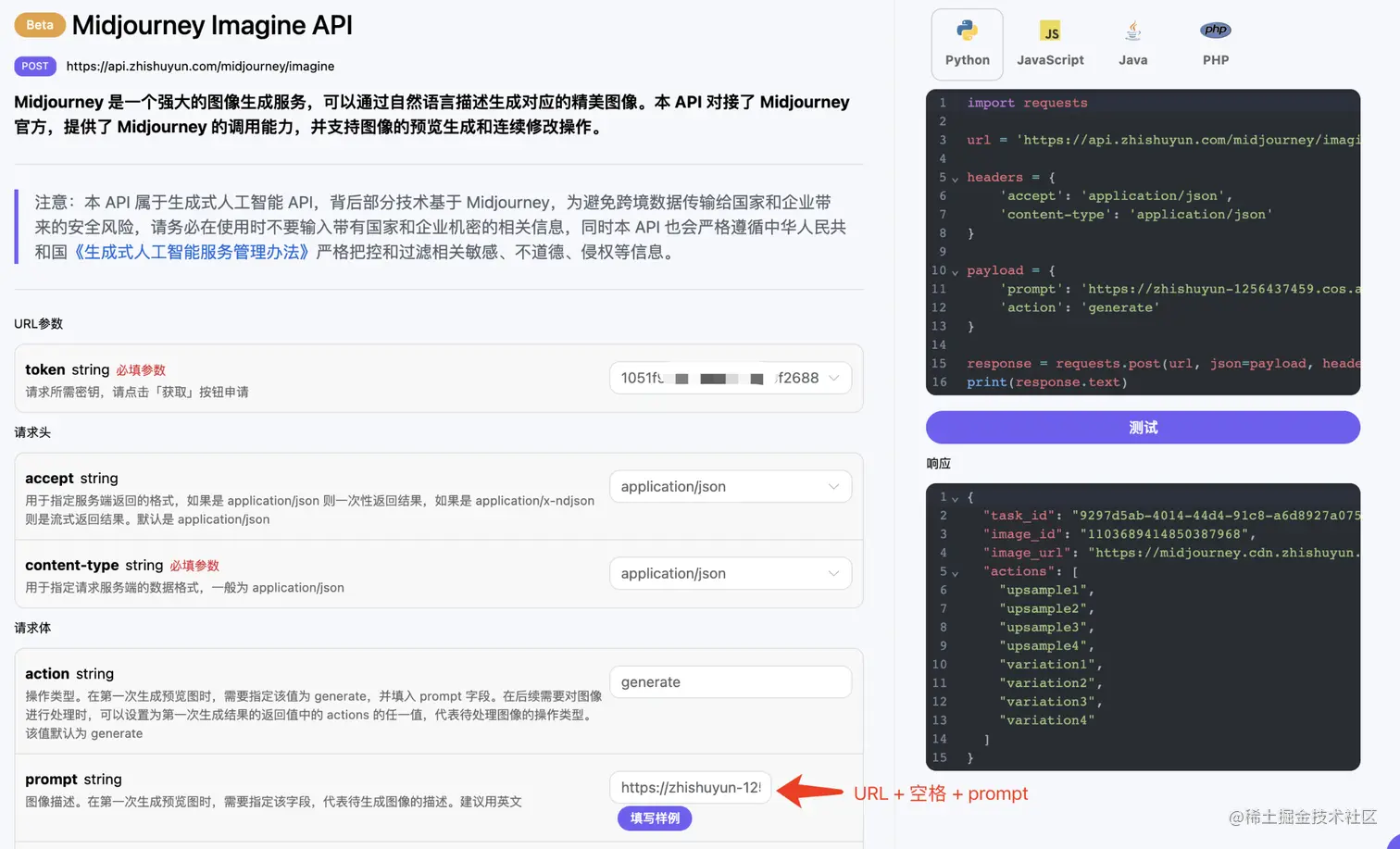Click the URL参数 section label
Image resolution: width=1400 pixels, height=849 pixels.
38,324
